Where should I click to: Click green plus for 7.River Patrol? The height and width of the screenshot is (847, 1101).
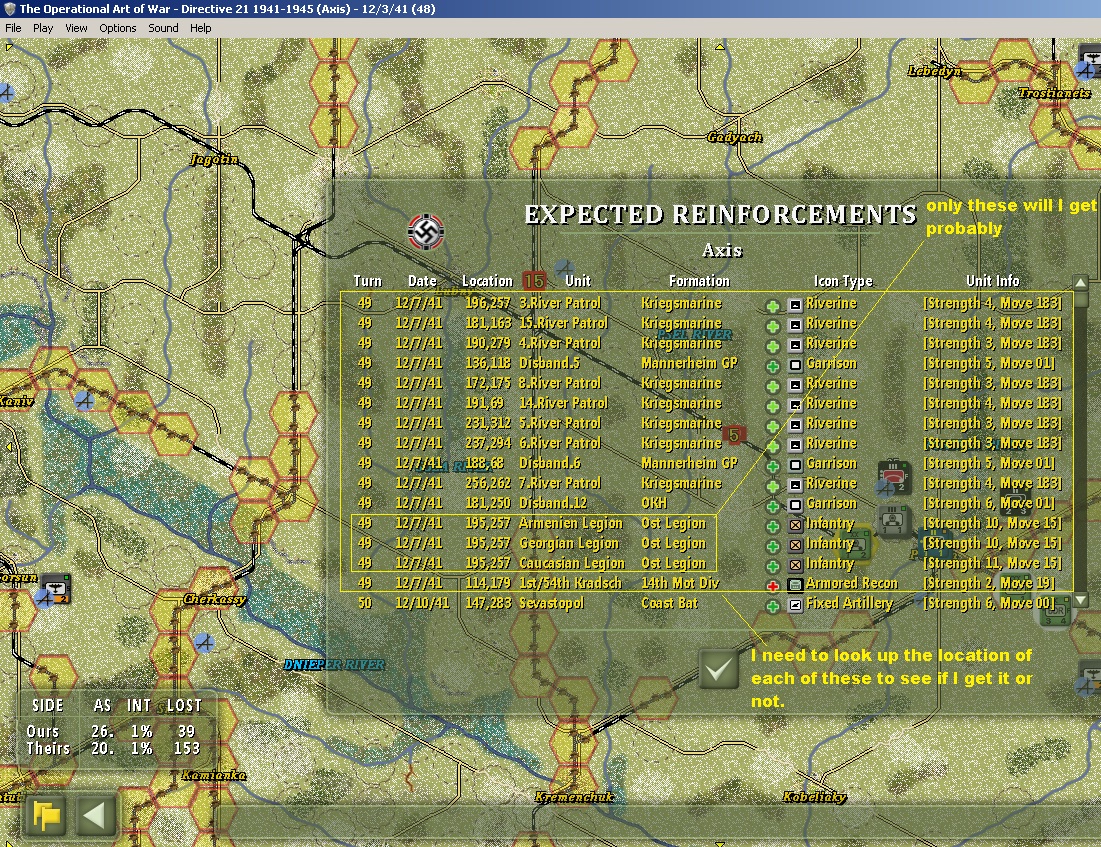(x=772, y=487)
